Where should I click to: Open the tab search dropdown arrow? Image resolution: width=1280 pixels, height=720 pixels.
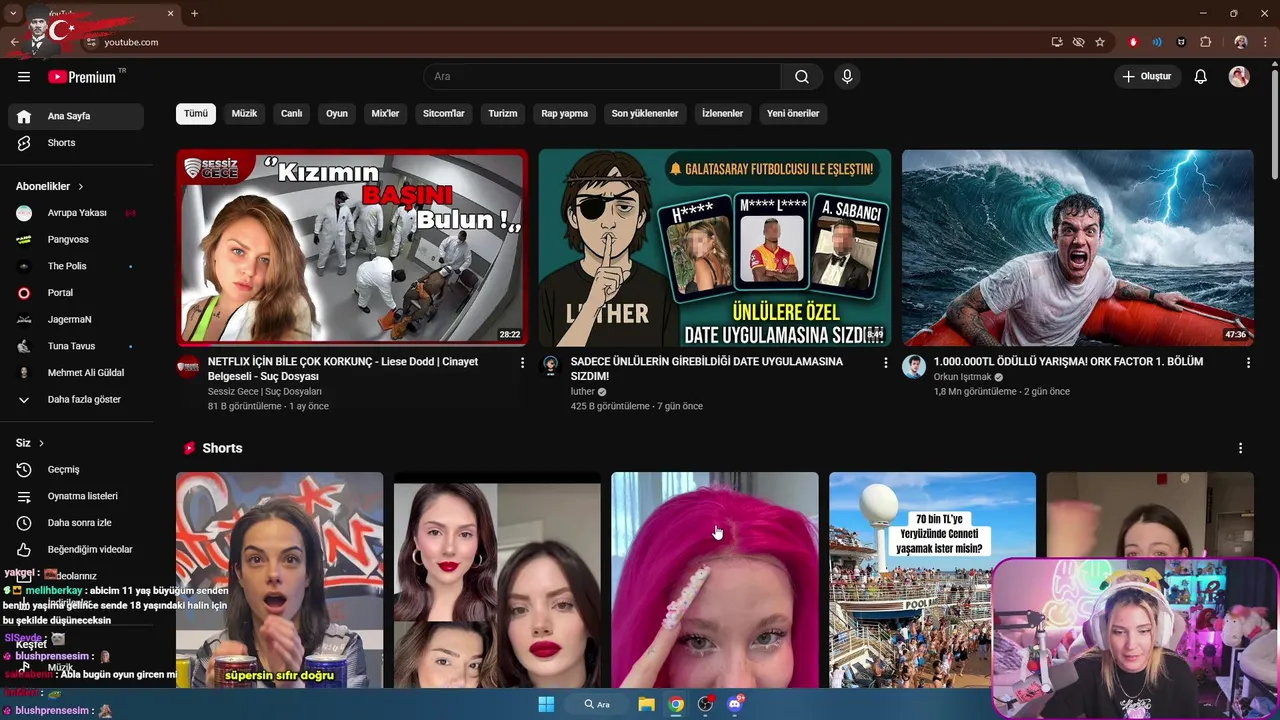[x=13, y=13]
